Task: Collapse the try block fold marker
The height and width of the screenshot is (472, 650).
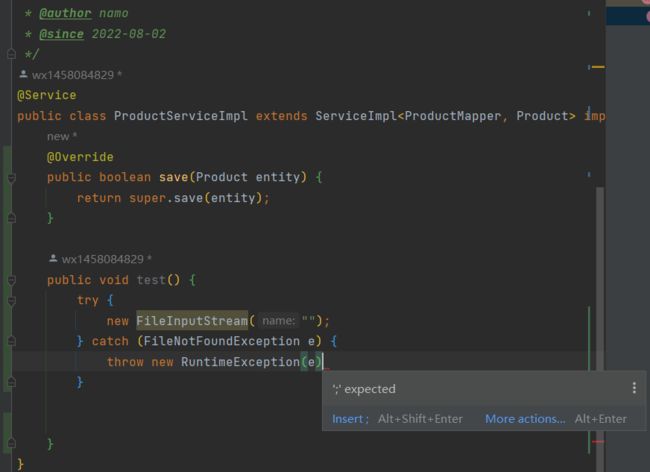Action: click(12, 301)
